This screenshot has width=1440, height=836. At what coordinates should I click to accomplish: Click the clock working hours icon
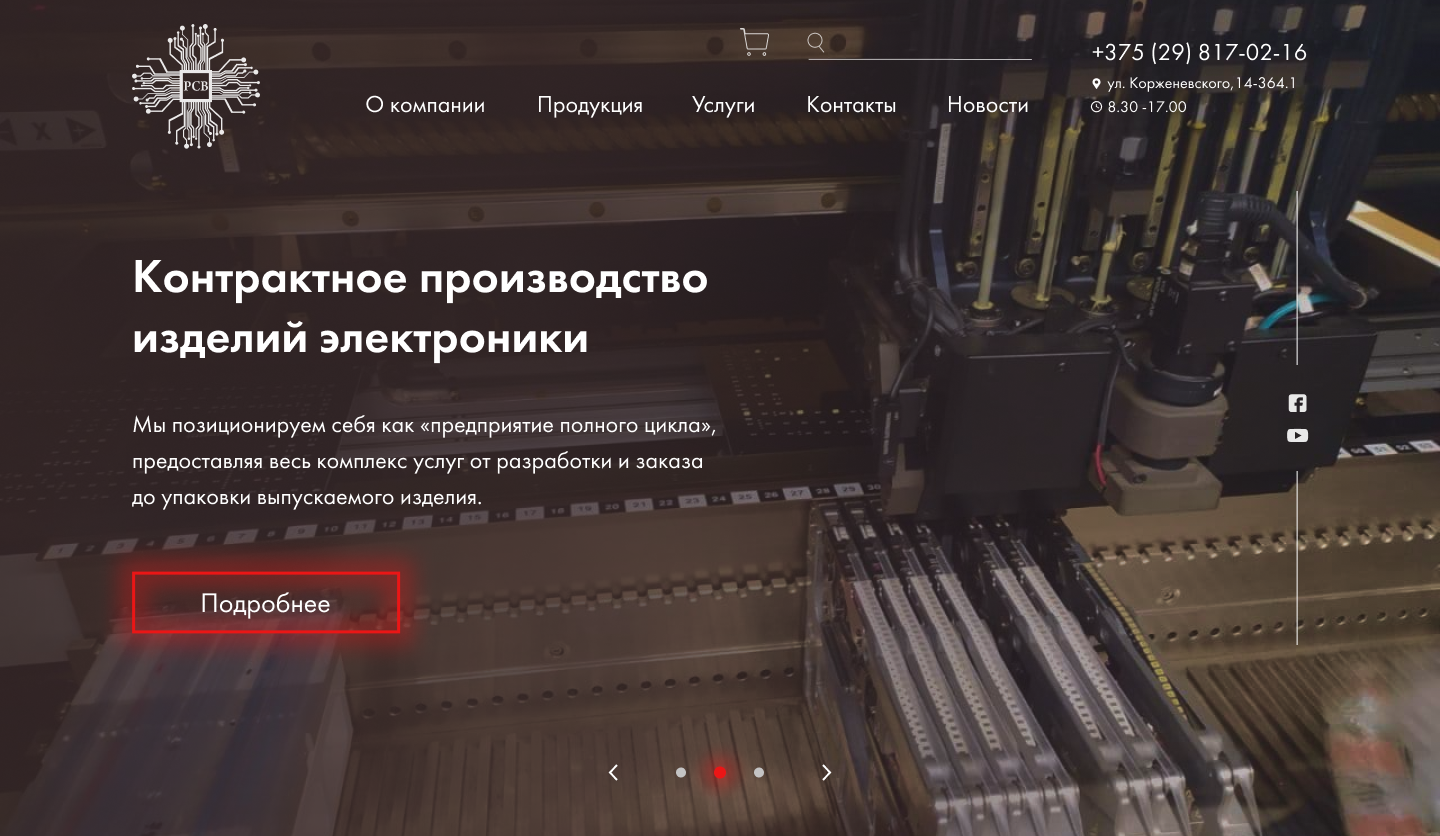point(1096,107)
